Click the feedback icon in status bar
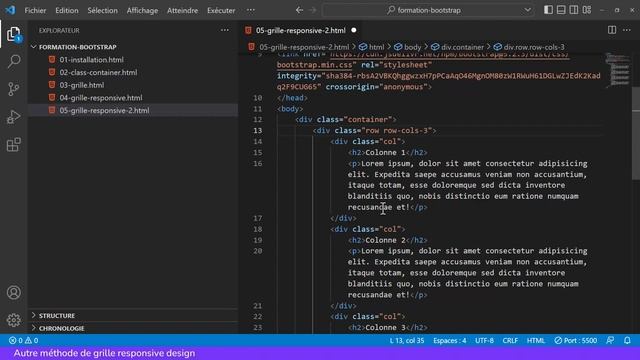Image resolution: width=640 pixels, height=360 pixels. (610, 340)
